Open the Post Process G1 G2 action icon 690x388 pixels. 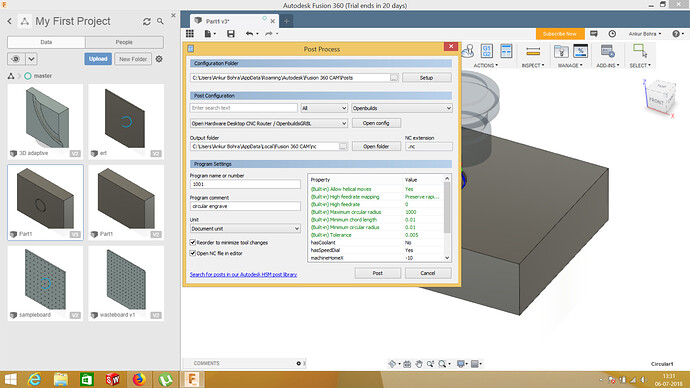486,51
